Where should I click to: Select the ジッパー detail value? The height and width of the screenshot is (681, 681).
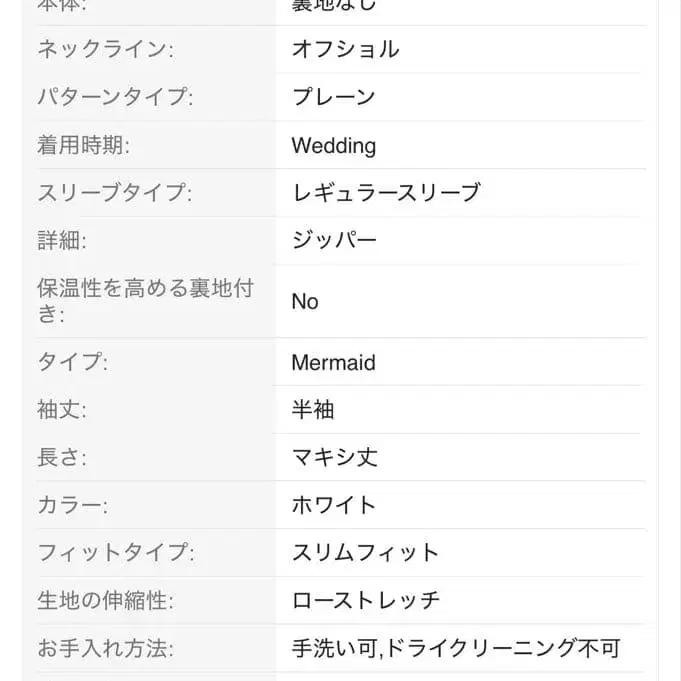click(x=334, y=241)
